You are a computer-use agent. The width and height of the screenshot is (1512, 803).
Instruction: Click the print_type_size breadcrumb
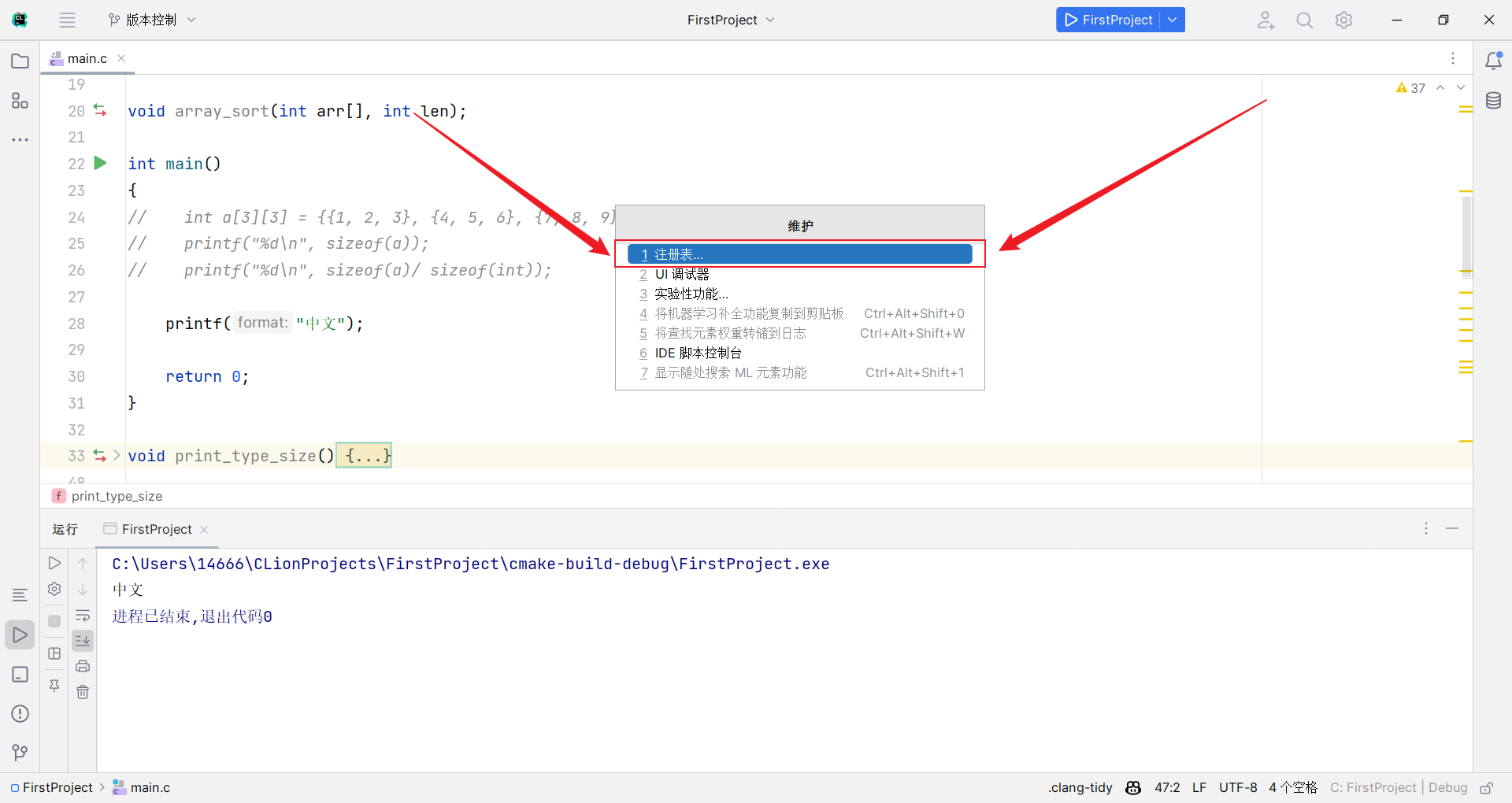116,496
